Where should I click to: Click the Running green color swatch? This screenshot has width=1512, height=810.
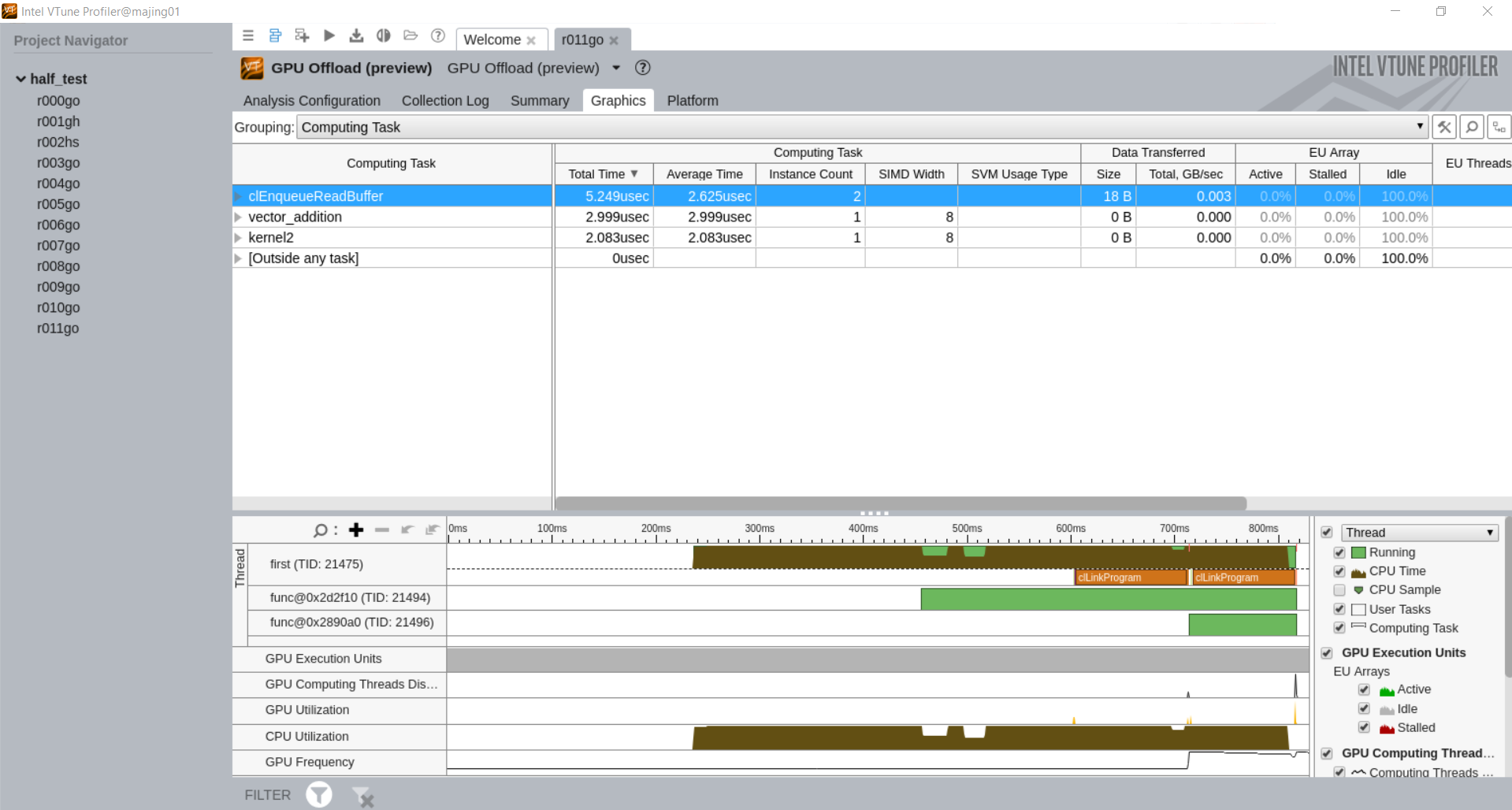[1358, 552]
